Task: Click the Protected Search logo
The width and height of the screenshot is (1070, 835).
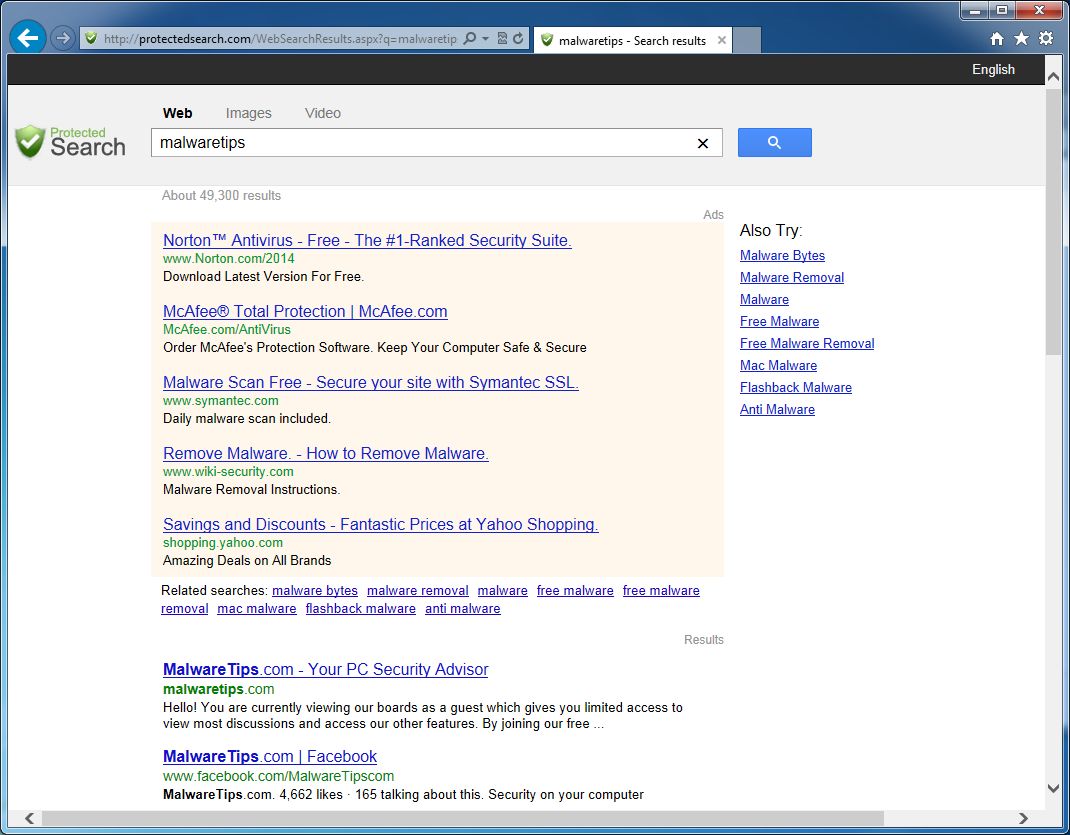Action: [x=70, y=142]
